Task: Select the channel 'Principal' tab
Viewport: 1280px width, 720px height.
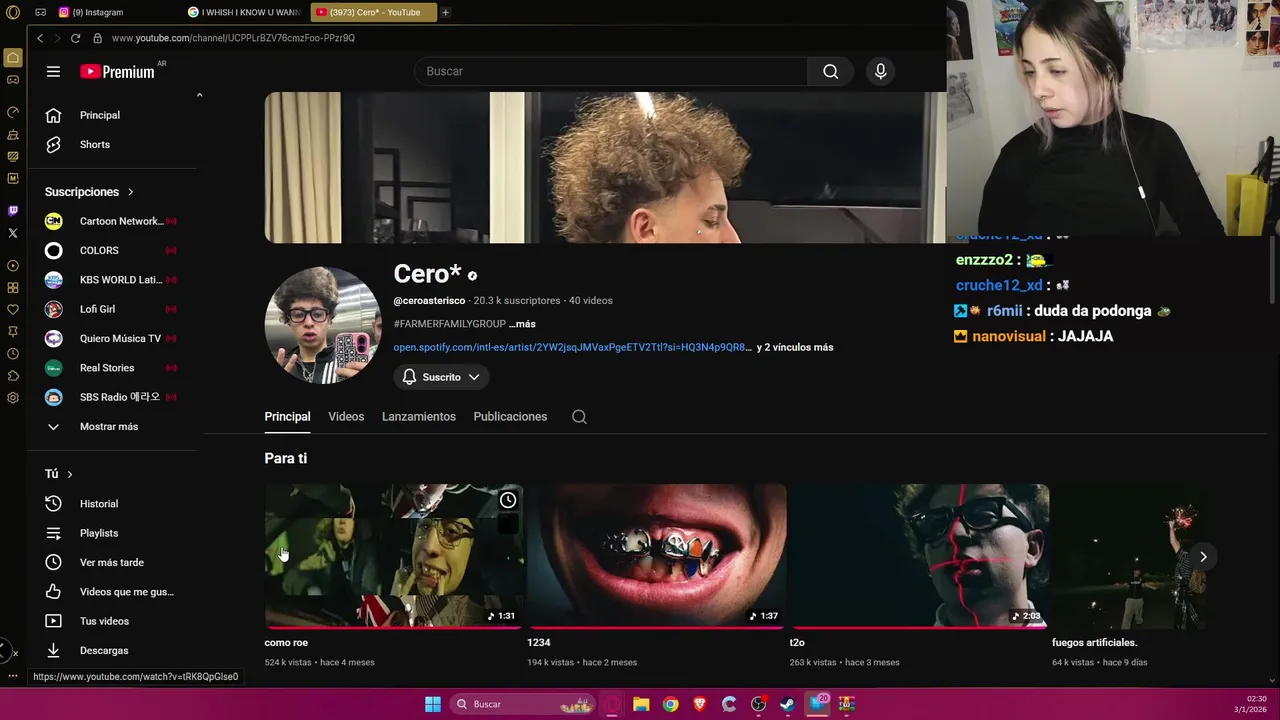Action: [287, 417]
